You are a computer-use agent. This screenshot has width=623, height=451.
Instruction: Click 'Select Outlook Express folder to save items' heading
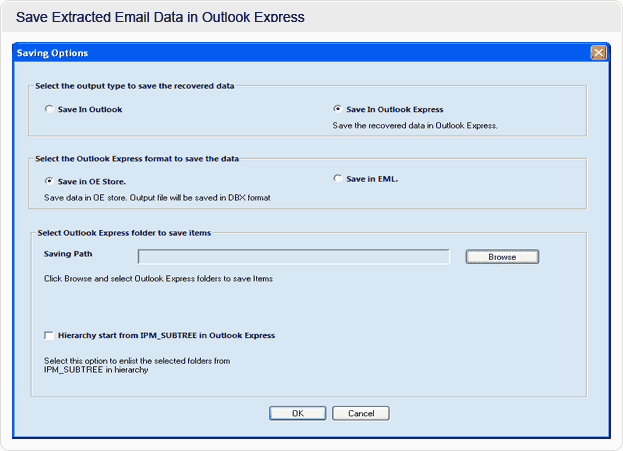[x=124, y=233]
